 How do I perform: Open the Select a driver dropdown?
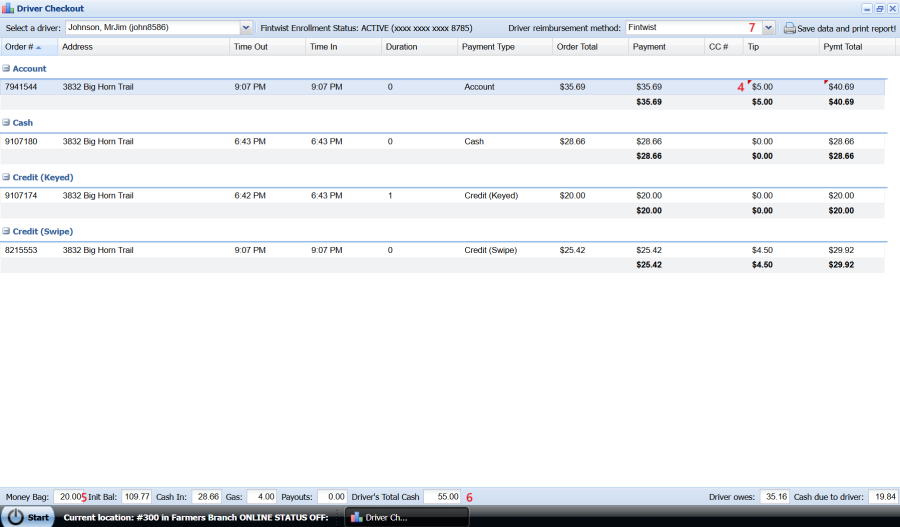pos(246,28)
